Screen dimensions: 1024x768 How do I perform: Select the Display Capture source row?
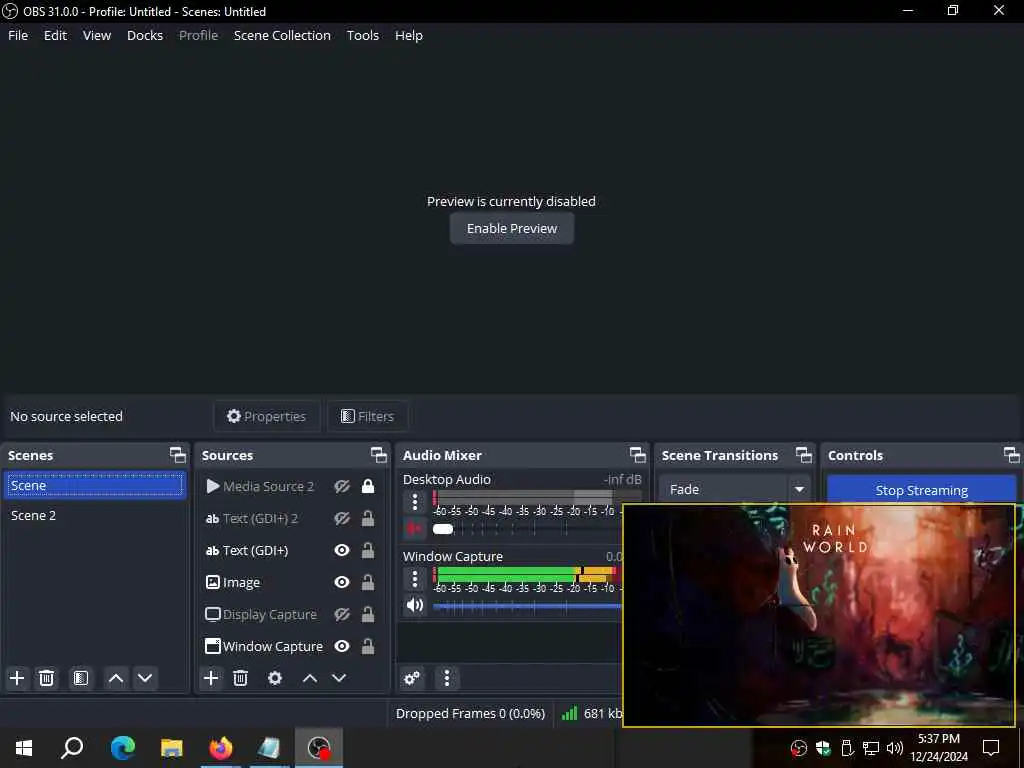[291, 615]
